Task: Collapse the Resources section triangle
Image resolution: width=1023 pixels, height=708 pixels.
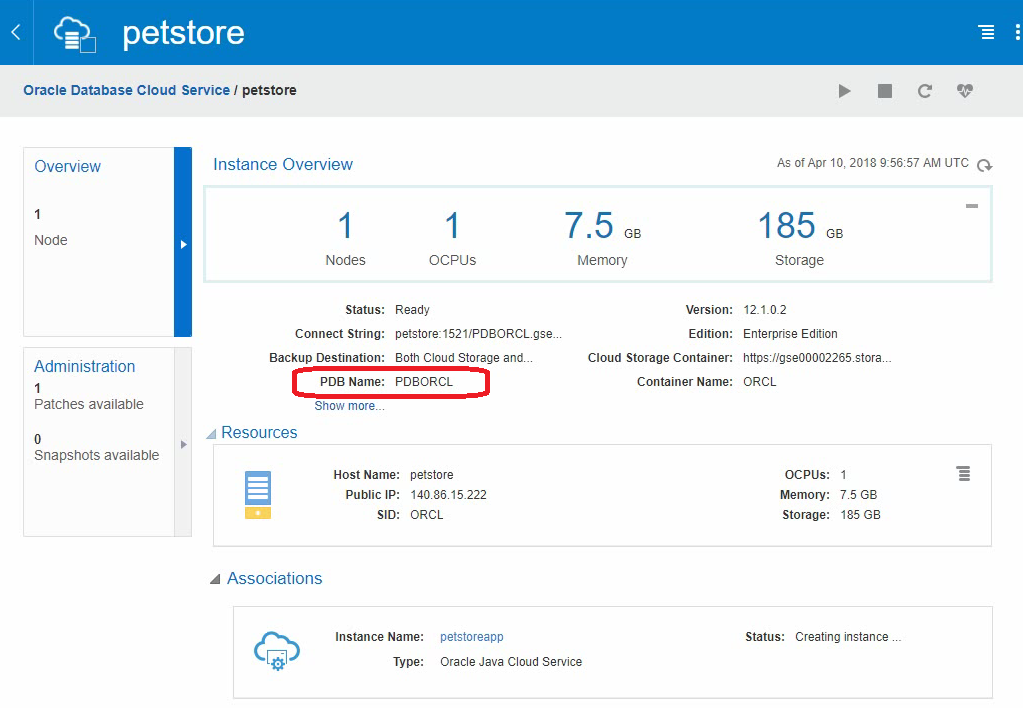Action: point(211,434)
